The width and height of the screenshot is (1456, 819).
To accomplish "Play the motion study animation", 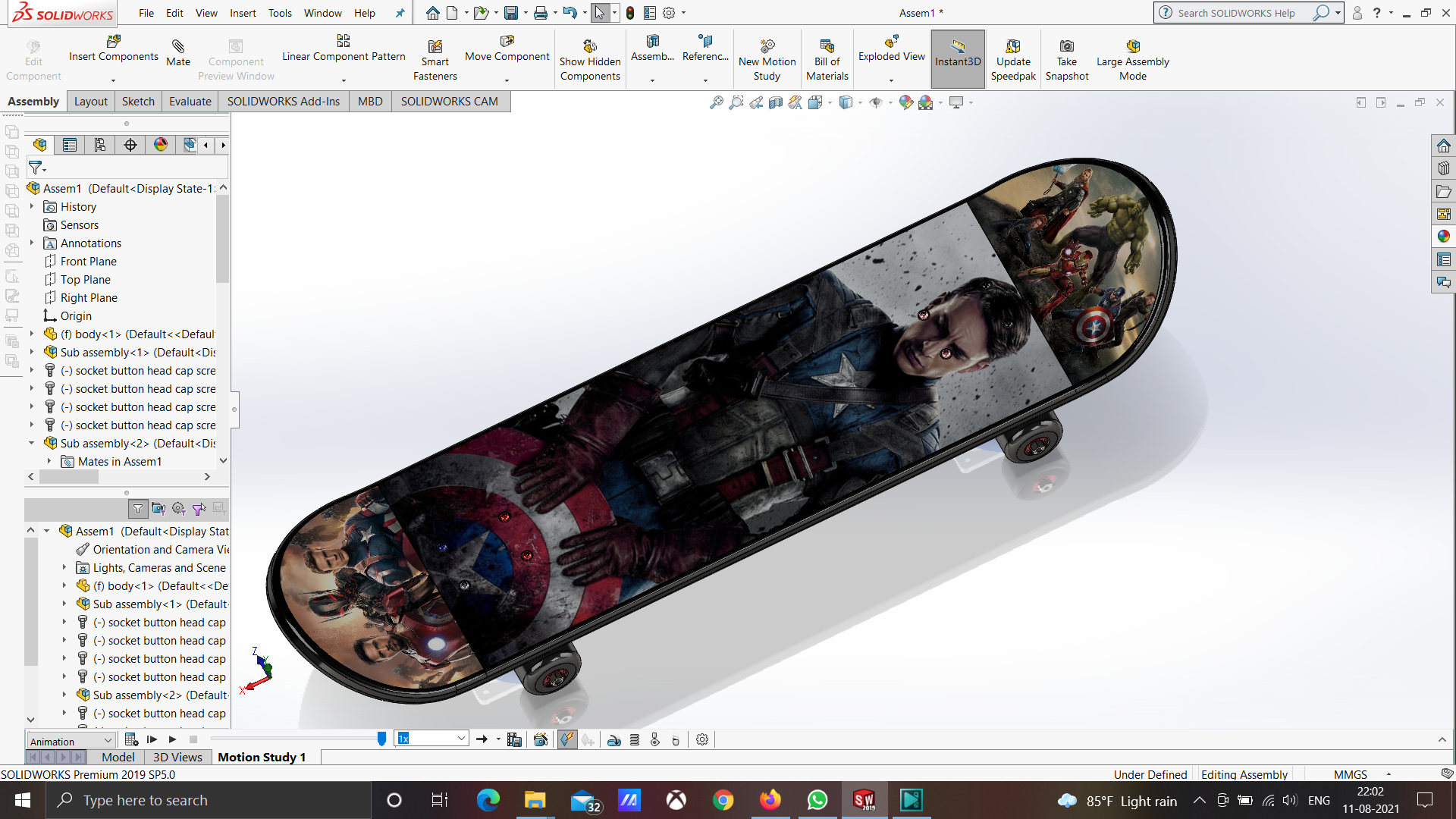I will tap(172, 739).
